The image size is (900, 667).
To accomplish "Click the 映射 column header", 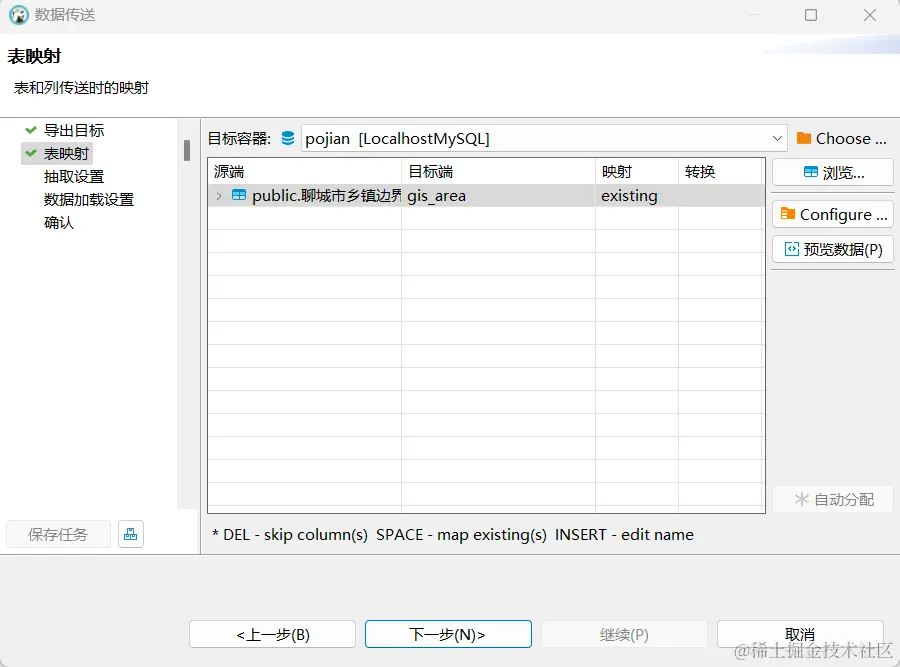I will 637,172.
